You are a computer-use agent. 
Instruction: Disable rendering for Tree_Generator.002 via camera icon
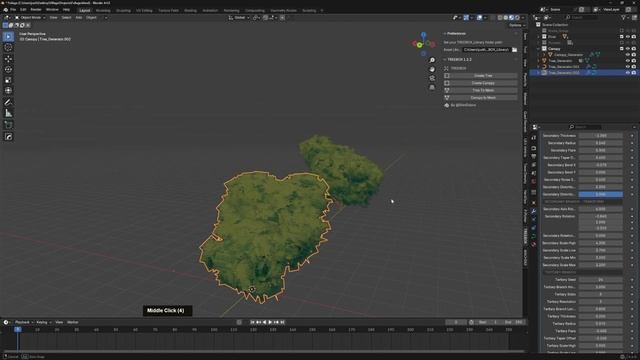(634, 73)
